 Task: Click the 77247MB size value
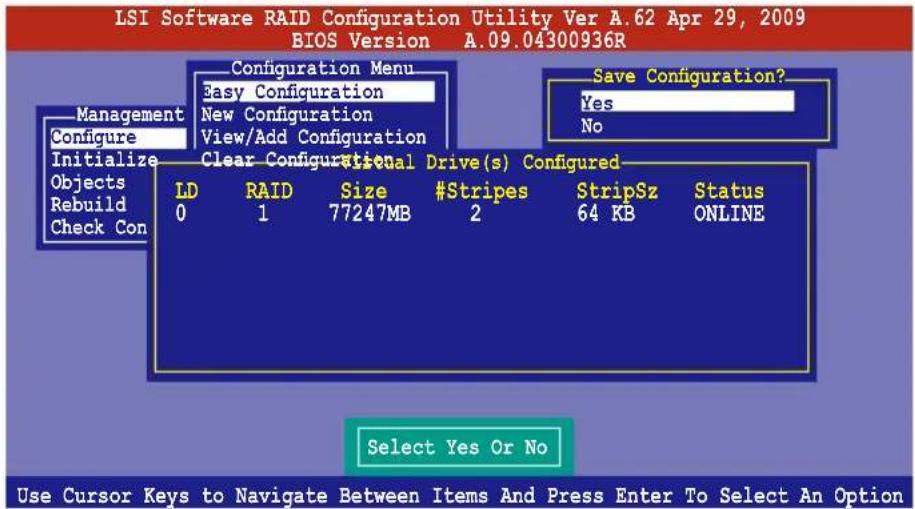click(x=369, y=214)
